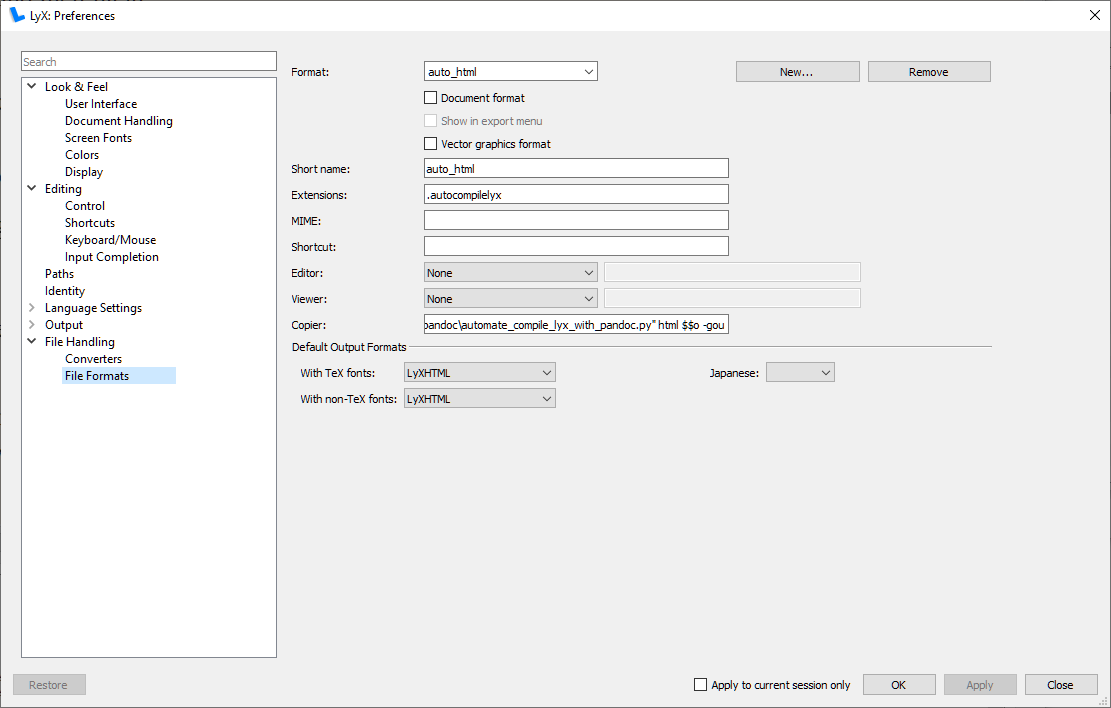The image size is (1111, 708).
Task: Focus the Search preferences field
Action: (149, 62)
